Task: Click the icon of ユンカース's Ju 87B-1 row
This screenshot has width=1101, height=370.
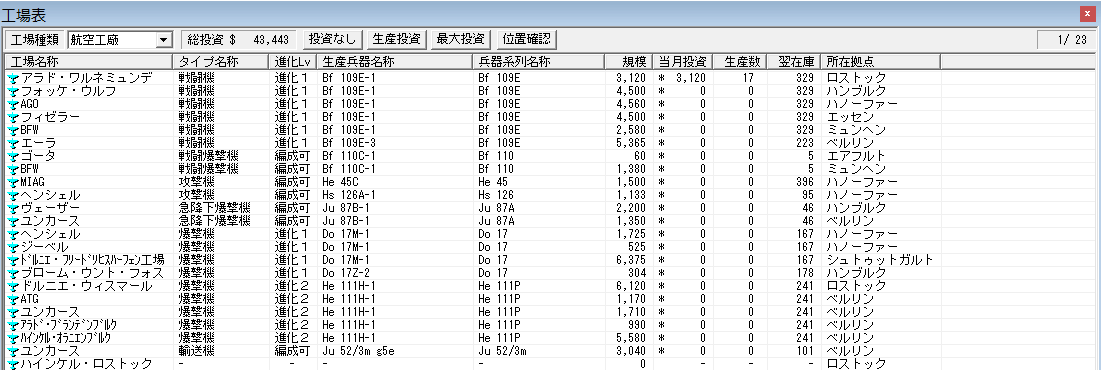Action: (13, 221)
